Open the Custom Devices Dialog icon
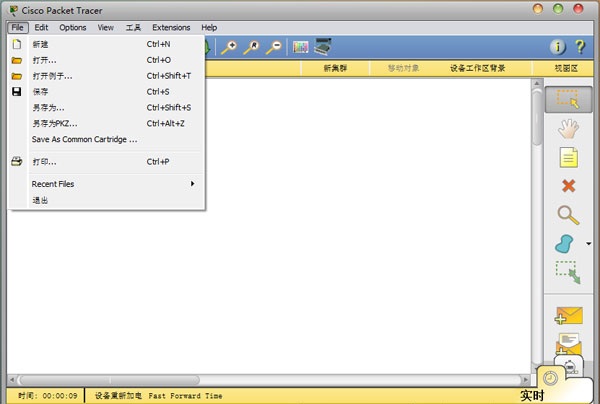 coord(324,47)
